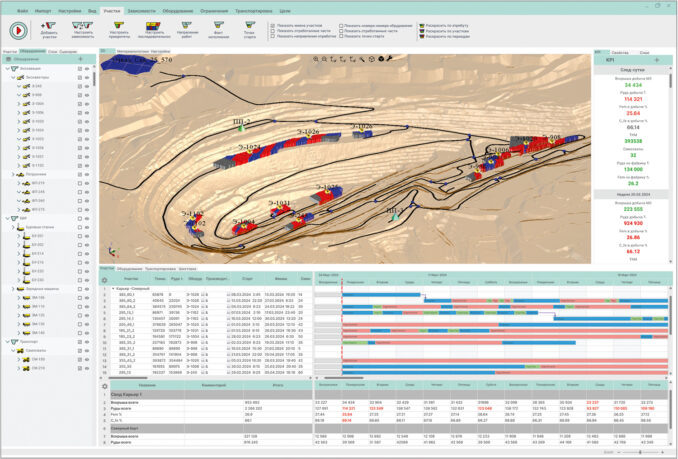Open the Цели ribbon tab
This screenshot has width=678, height=459.
(285, 11)
